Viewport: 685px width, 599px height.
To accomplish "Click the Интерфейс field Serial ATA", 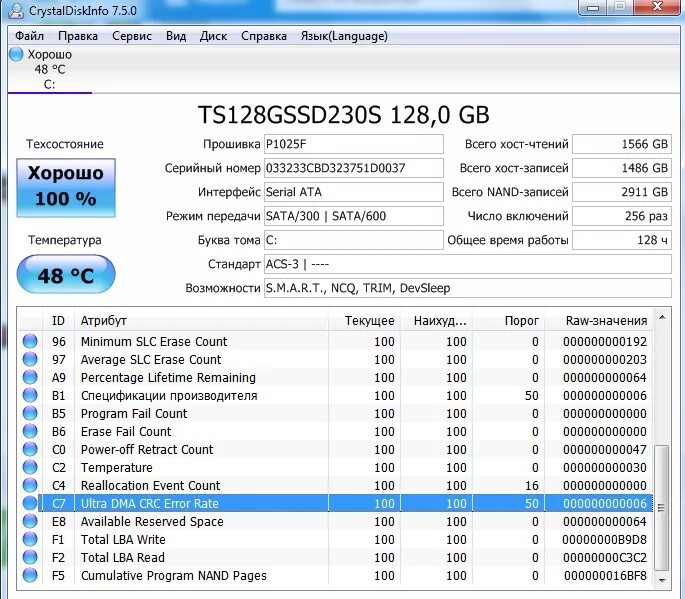I will 353,192.
